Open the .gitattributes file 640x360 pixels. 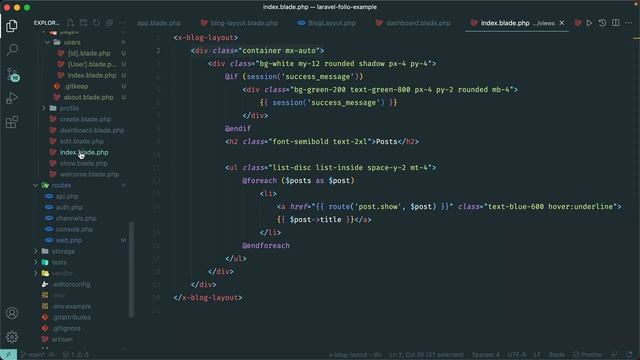tap(72, 318)
